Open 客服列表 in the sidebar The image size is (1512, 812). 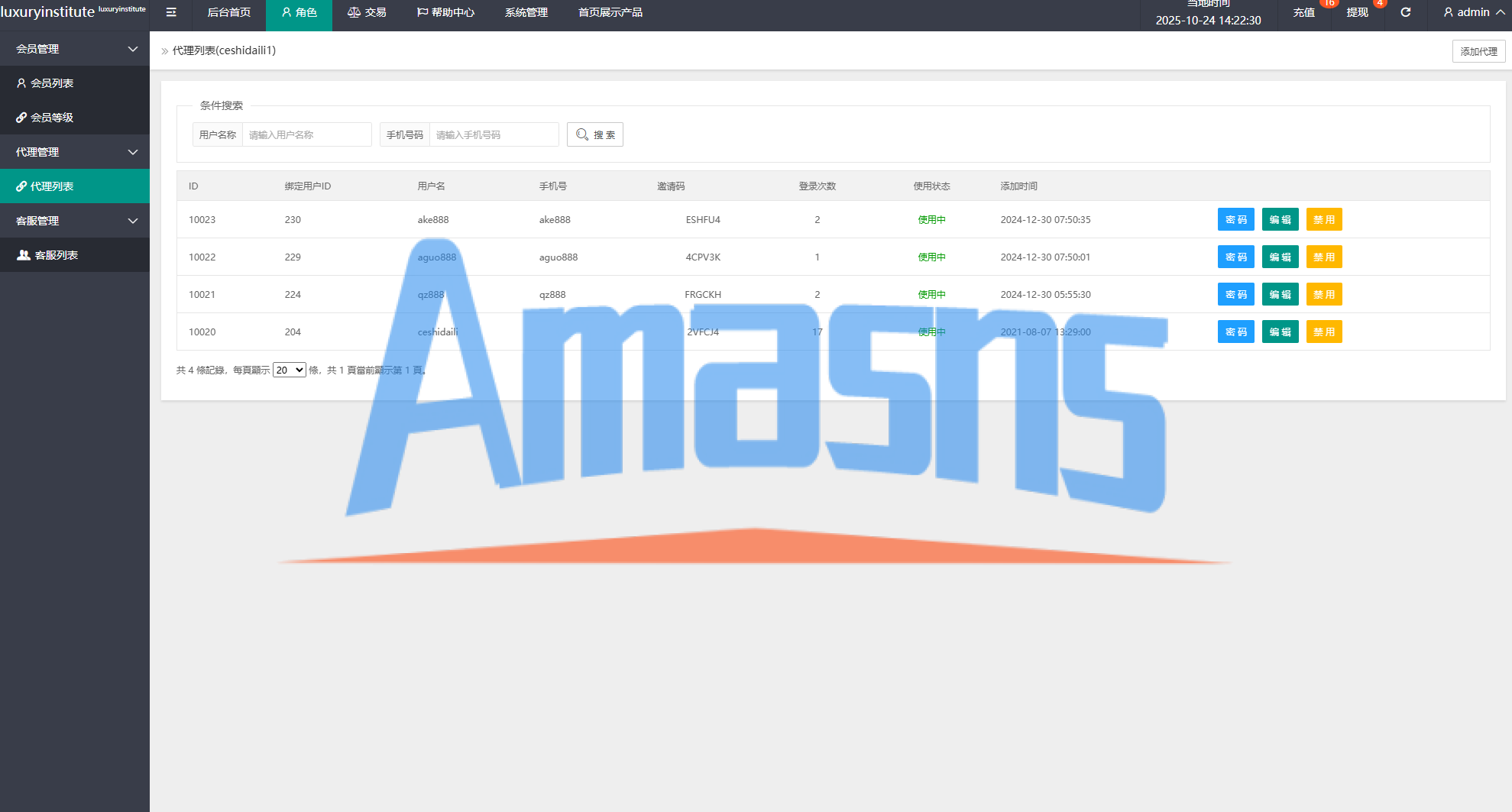click(56, 255)
